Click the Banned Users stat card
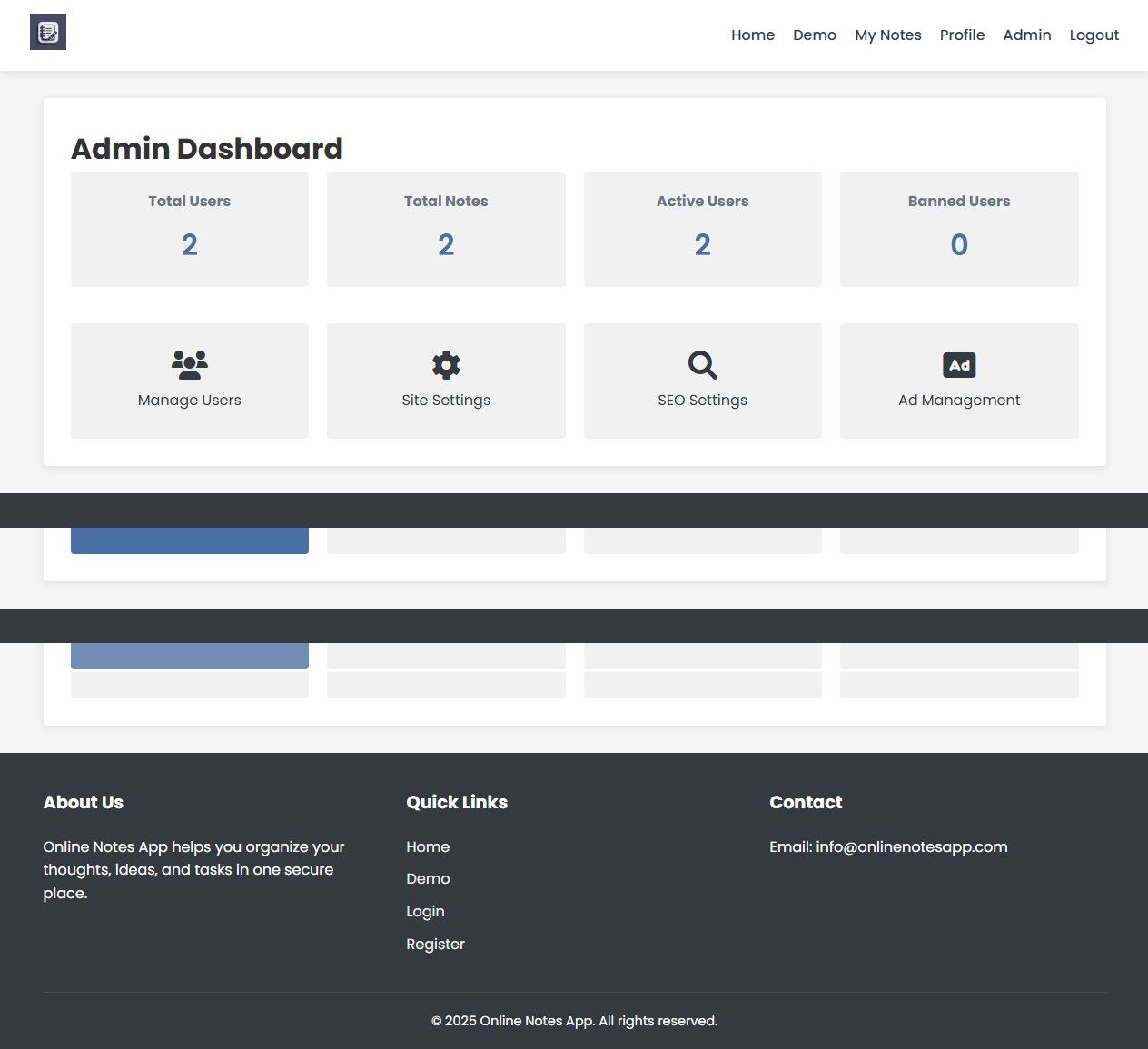 point(959,229)
